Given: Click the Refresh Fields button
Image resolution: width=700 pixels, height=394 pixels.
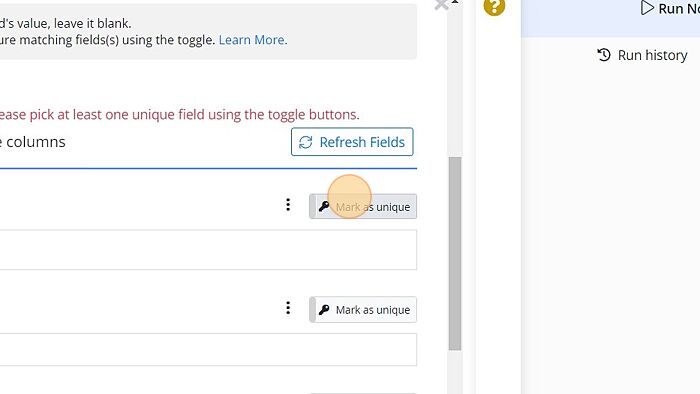Looking at the screenshot, I should (x=352, y=142).
